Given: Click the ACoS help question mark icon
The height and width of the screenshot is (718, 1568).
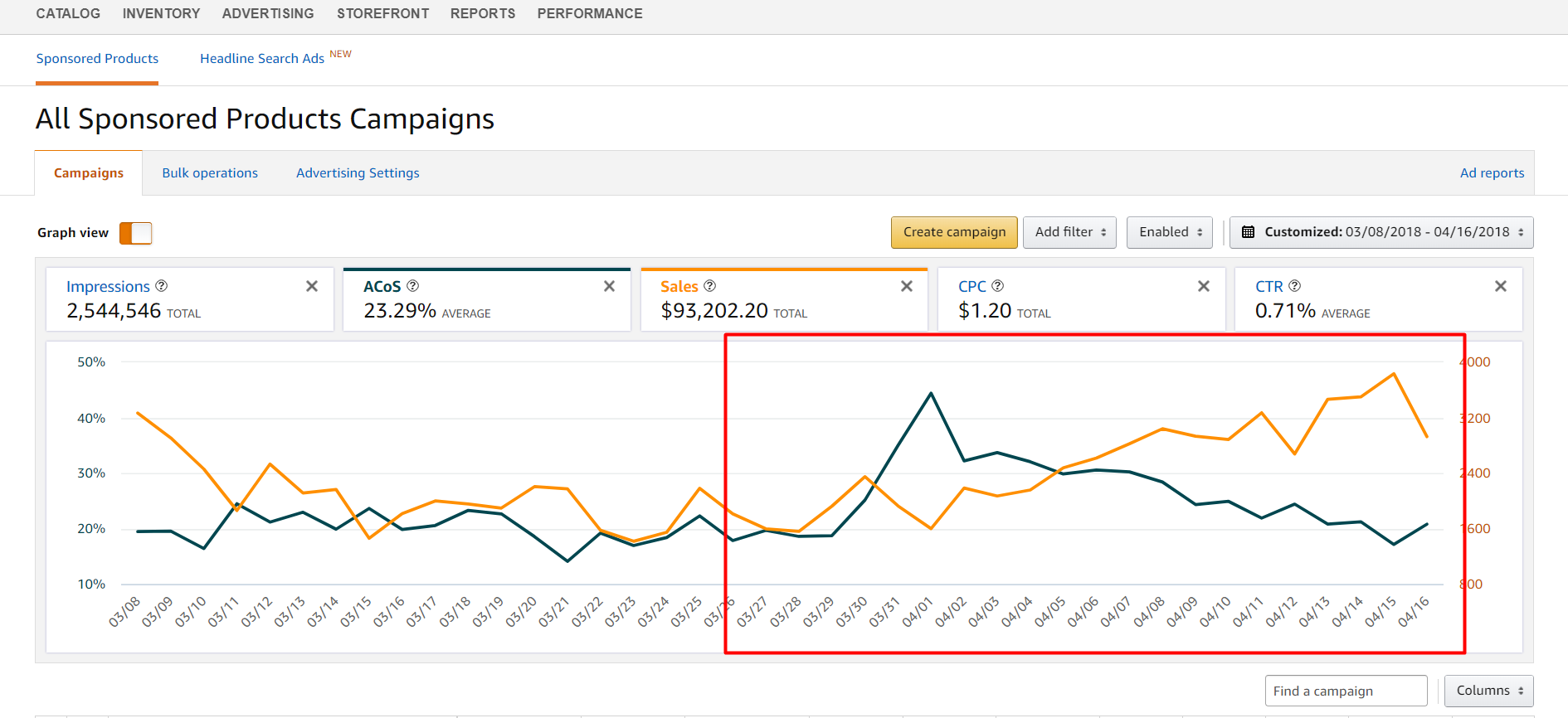Looking at the screenshot, I should click(413, 286).
